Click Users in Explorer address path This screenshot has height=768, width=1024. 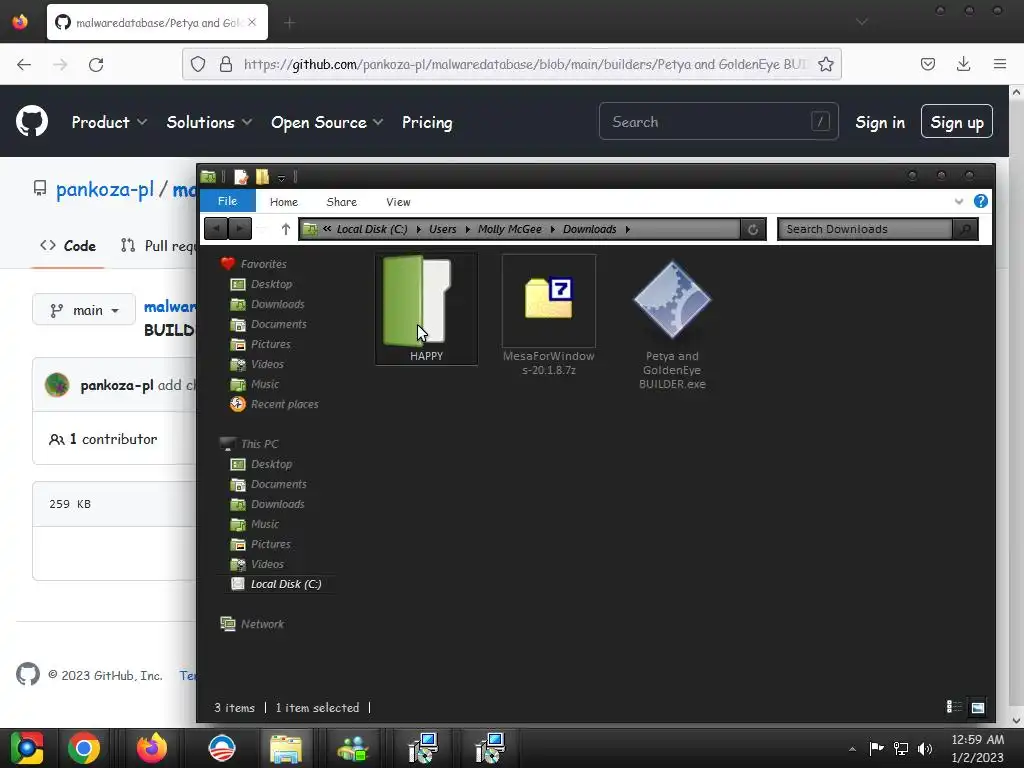(442, 229)
